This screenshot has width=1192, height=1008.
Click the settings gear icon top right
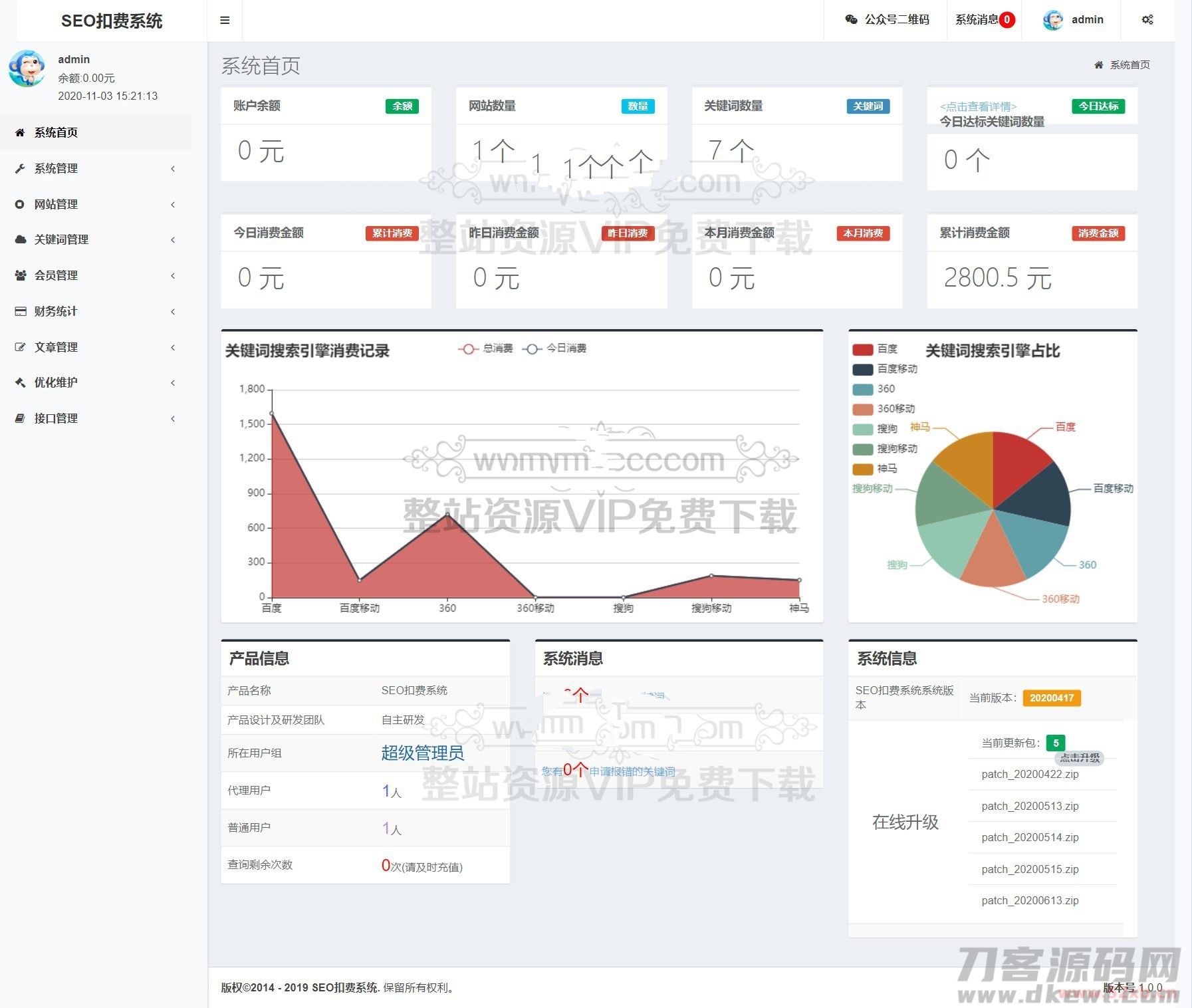[x=1147, y=19]
